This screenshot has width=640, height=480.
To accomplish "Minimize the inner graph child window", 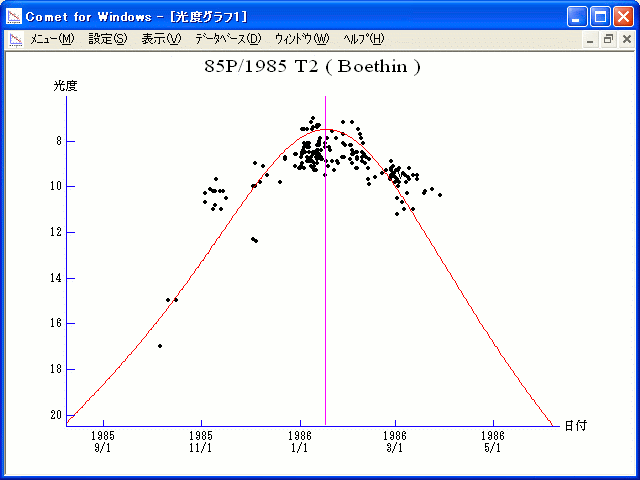I will click(591, 39).
